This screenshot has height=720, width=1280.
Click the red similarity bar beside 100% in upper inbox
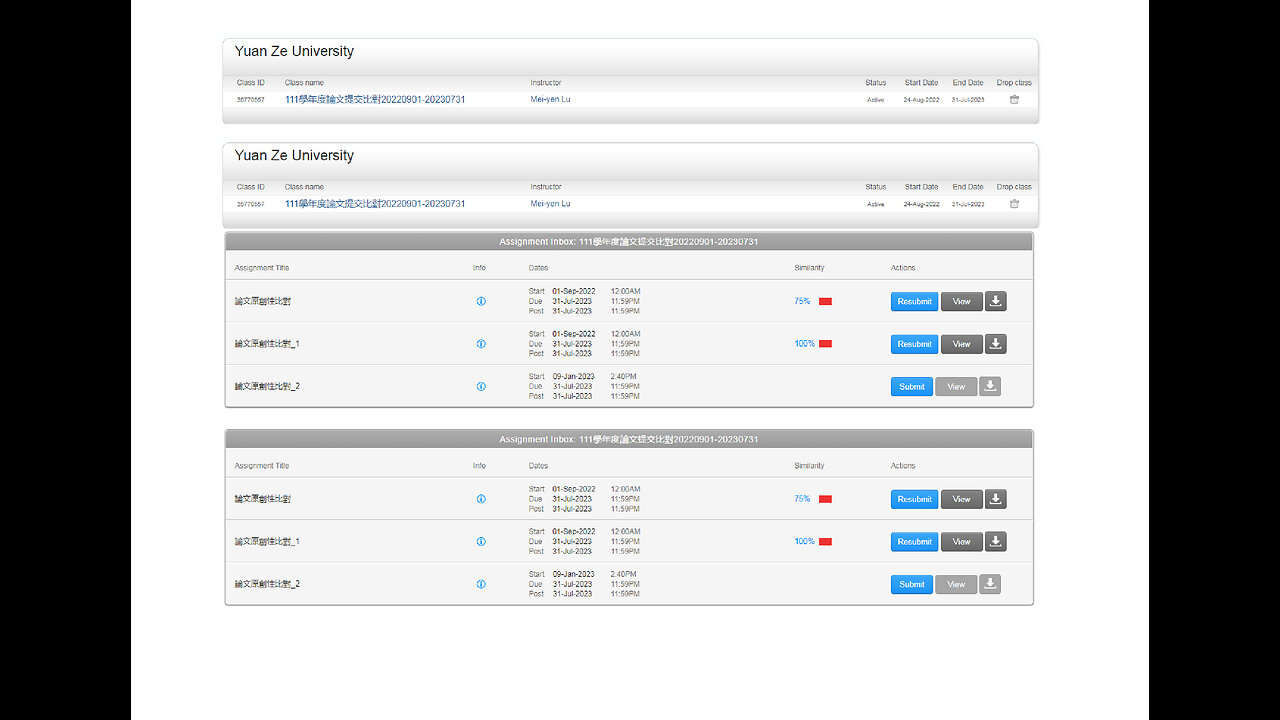(826, 344)
